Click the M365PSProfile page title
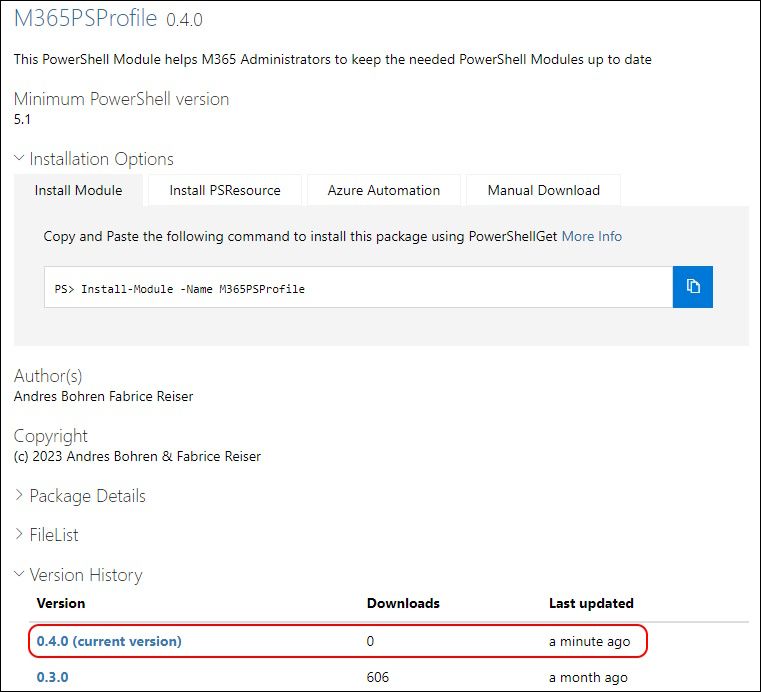Viewport: 761px width, 692px height. coord(86,19)
